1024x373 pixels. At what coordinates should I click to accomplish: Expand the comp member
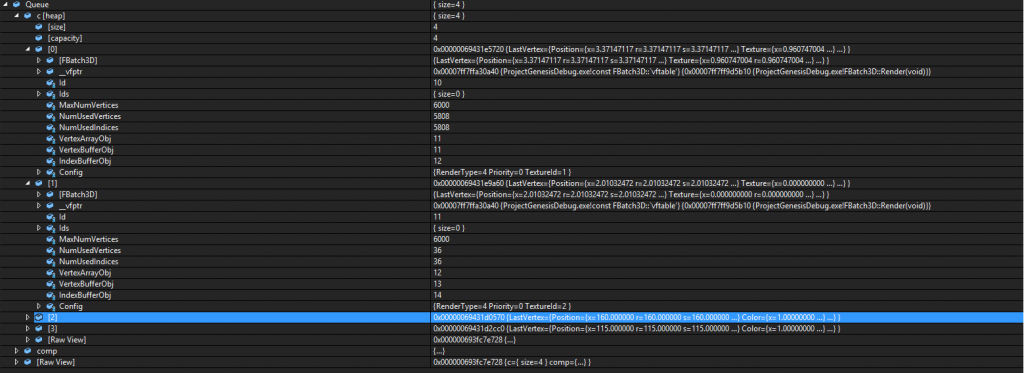[x=16, y=351]
